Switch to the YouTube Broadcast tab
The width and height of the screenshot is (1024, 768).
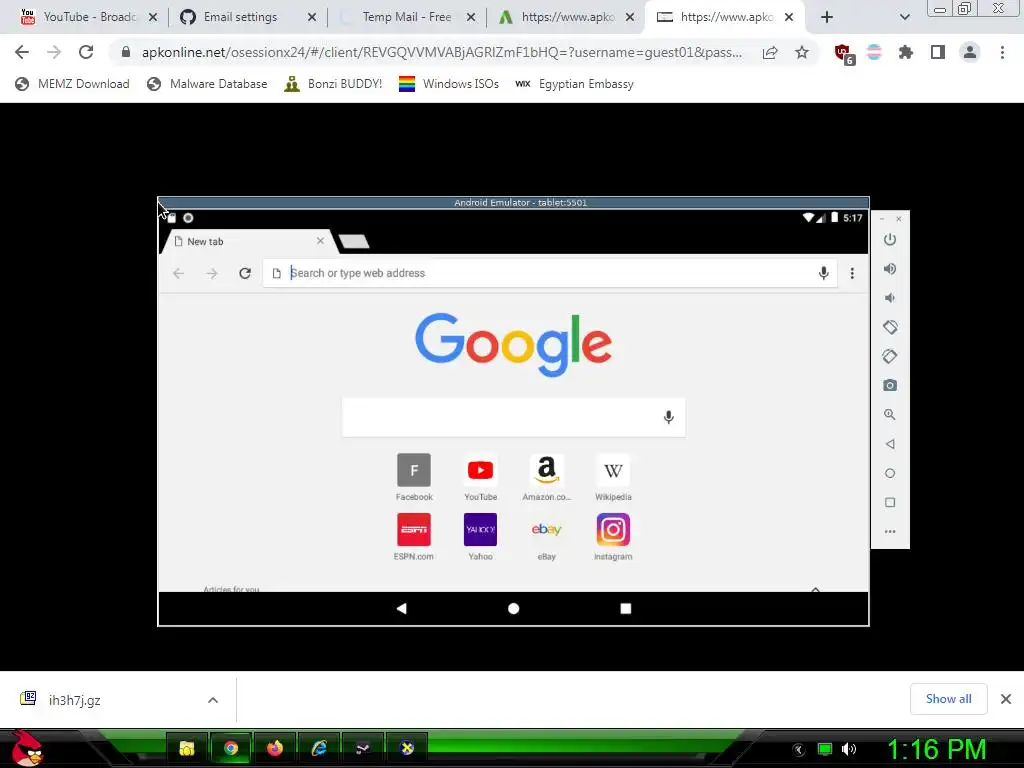click(88, 17)
